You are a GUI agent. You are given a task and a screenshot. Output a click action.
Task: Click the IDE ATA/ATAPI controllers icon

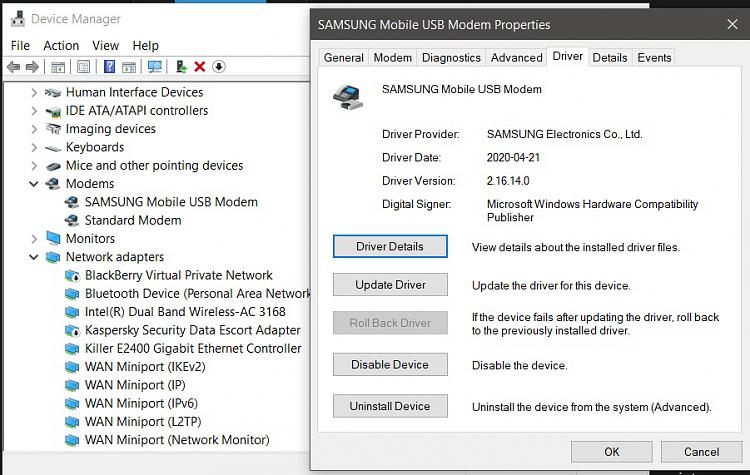[x=53, y=111]
